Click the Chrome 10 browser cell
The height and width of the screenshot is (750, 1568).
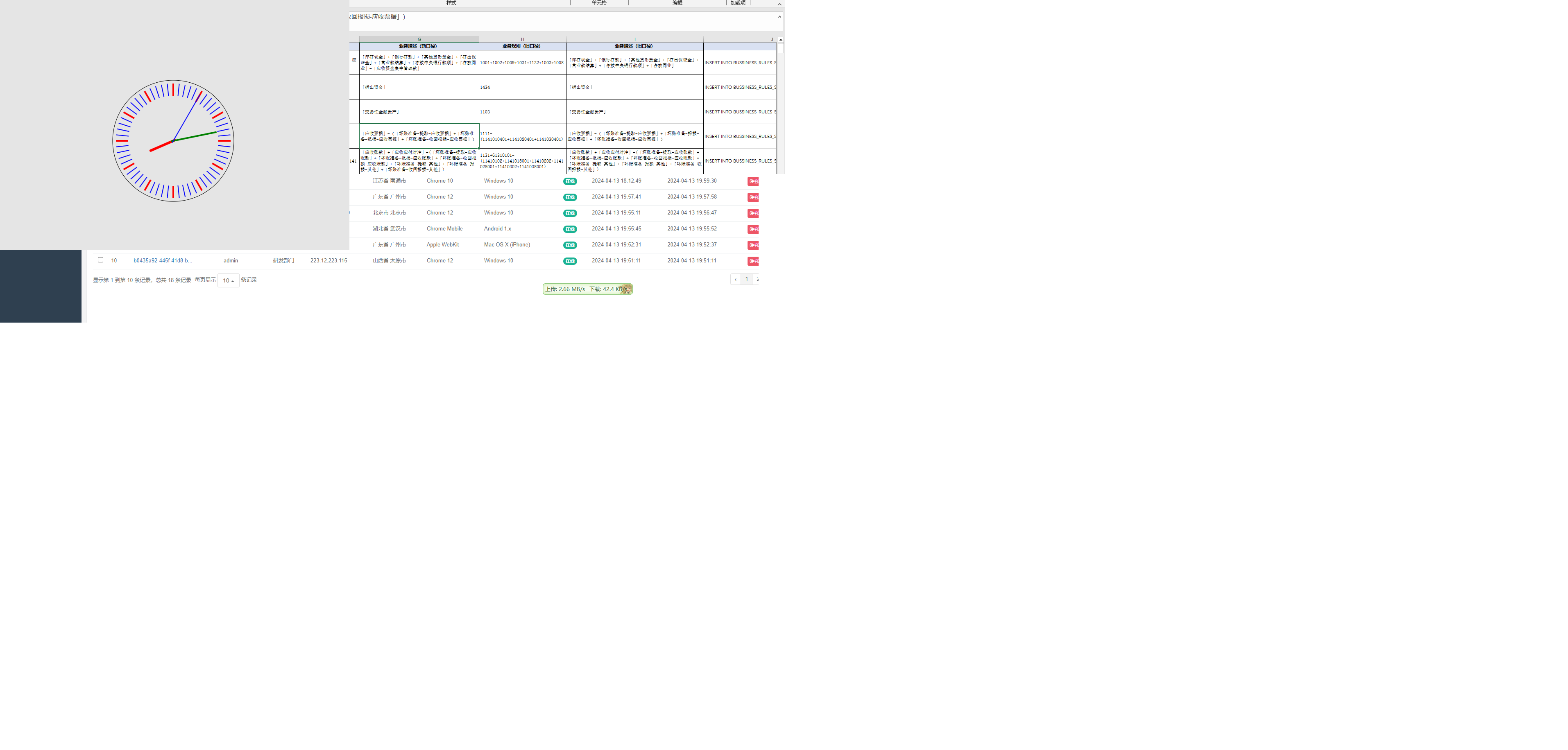click(x=440, y=181)
